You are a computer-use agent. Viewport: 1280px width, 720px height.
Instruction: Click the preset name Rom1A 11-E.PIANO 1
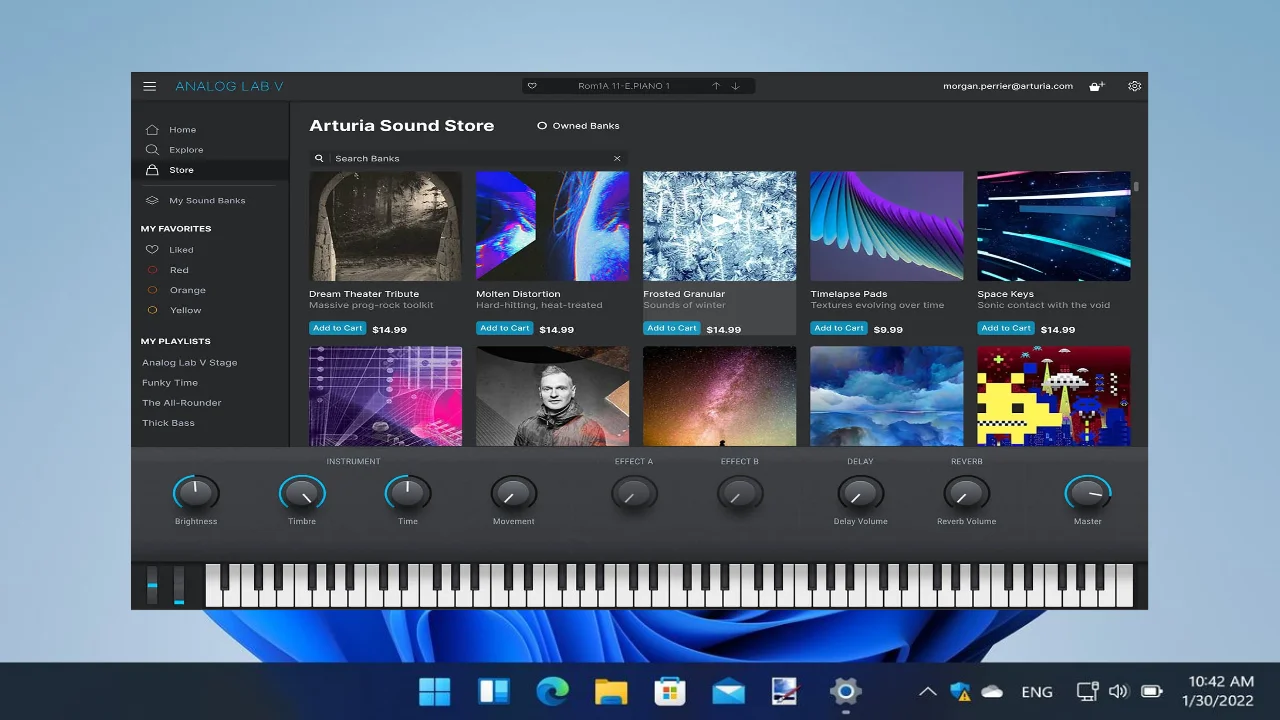624,86
